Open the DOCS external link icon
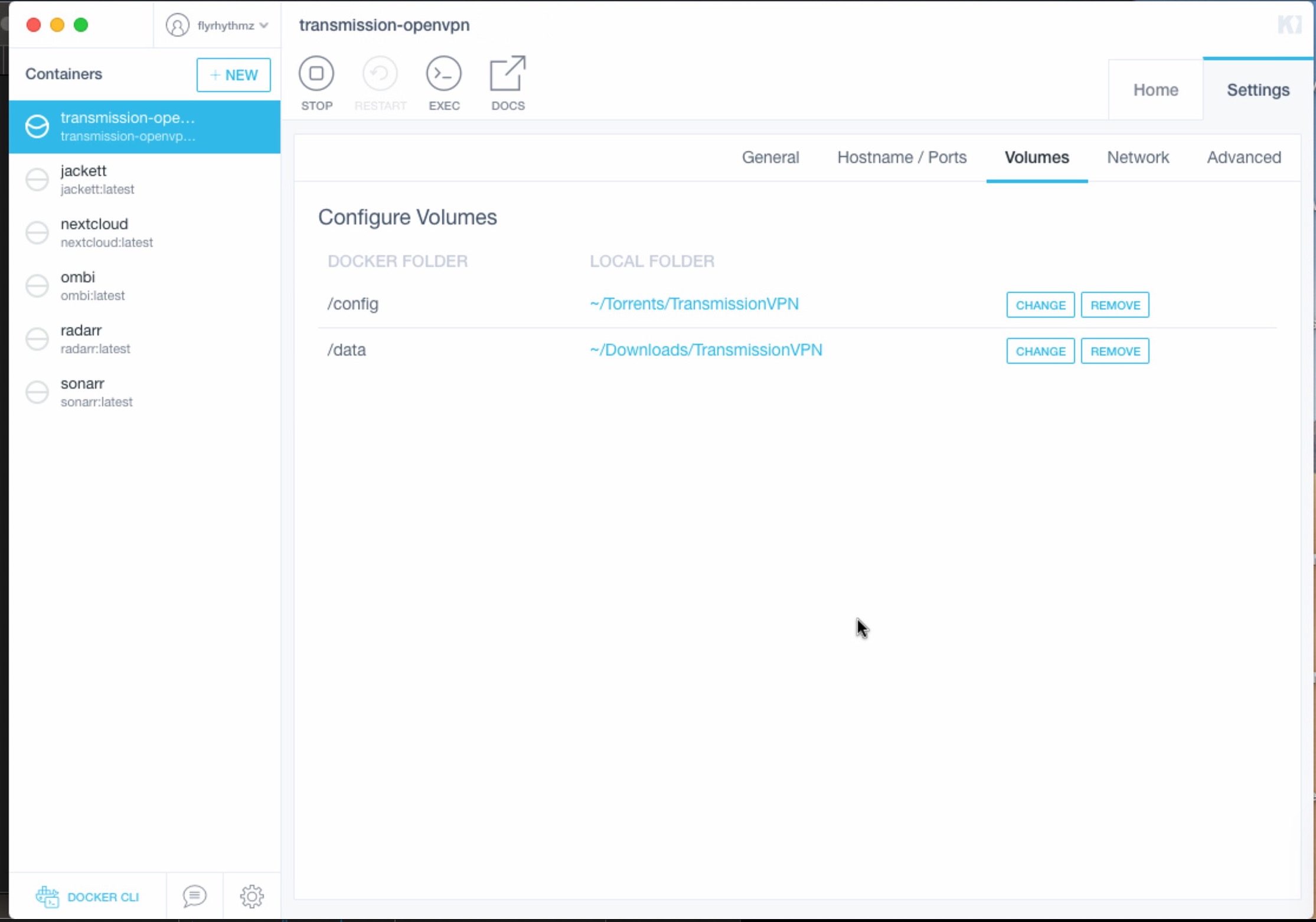The width and height of the screenshot is (1316, 922). (x=508, y=74)
